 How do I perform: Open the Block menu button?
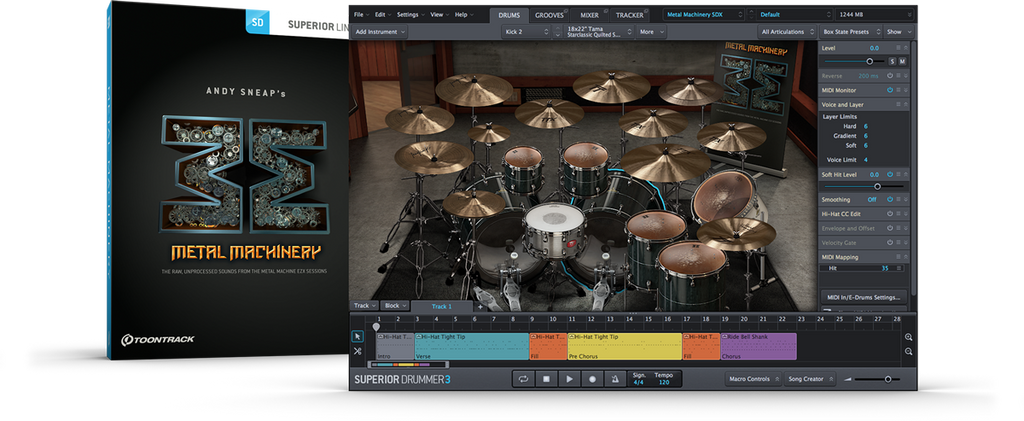tap(396, 305)
